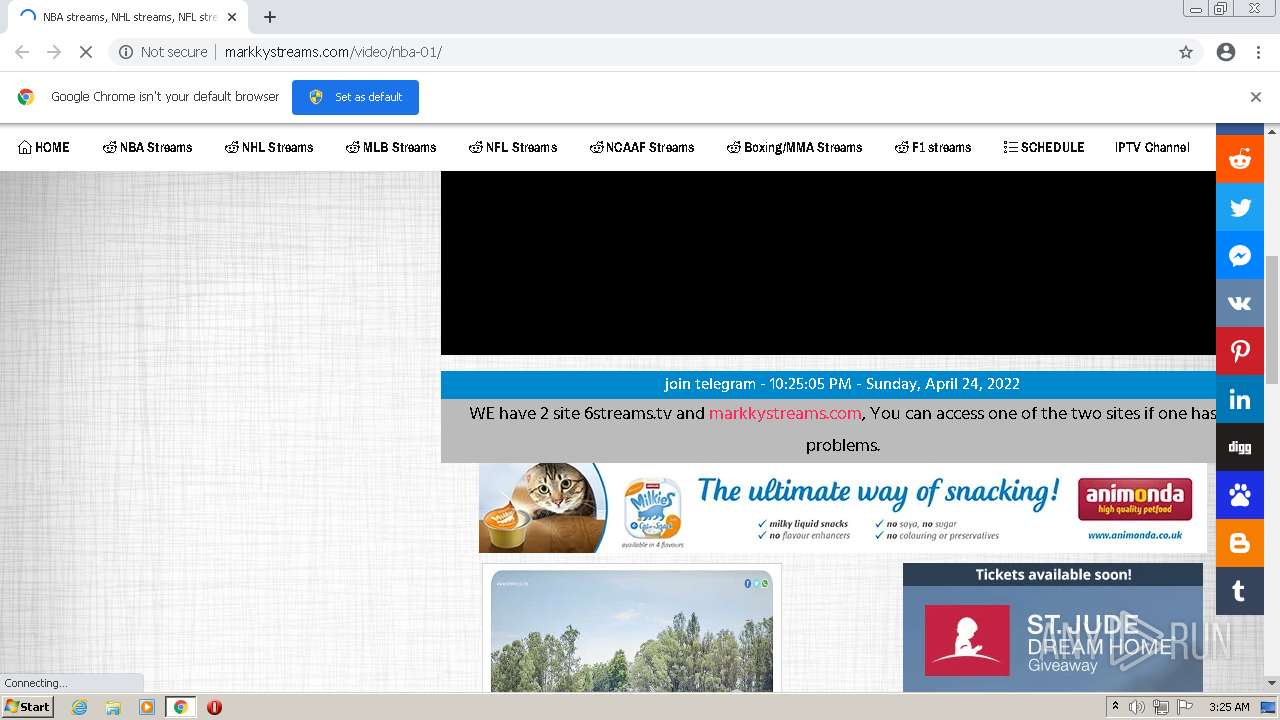Open St. Jude Dream Home Giveaway ad
Viewport: 1280px width, 720px height.
point(1053,627)
